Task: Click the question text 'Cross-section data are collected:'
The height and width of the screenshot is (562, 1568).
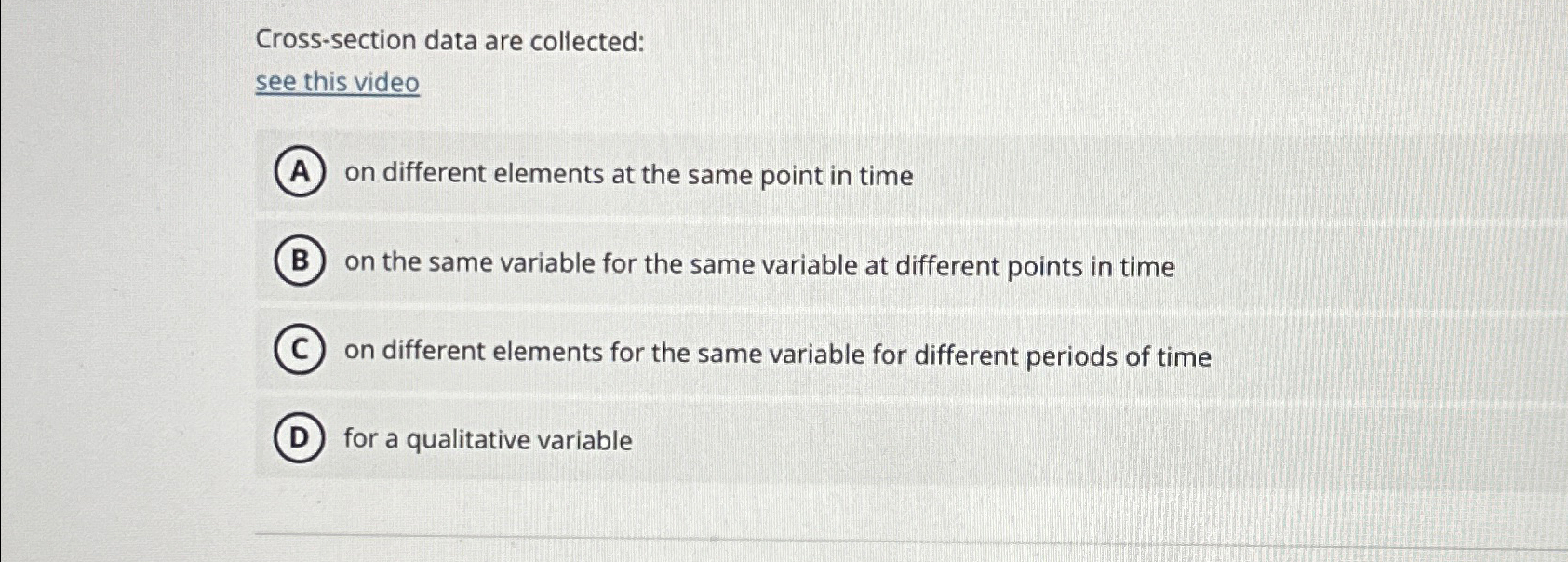Action: coord(449,41)
